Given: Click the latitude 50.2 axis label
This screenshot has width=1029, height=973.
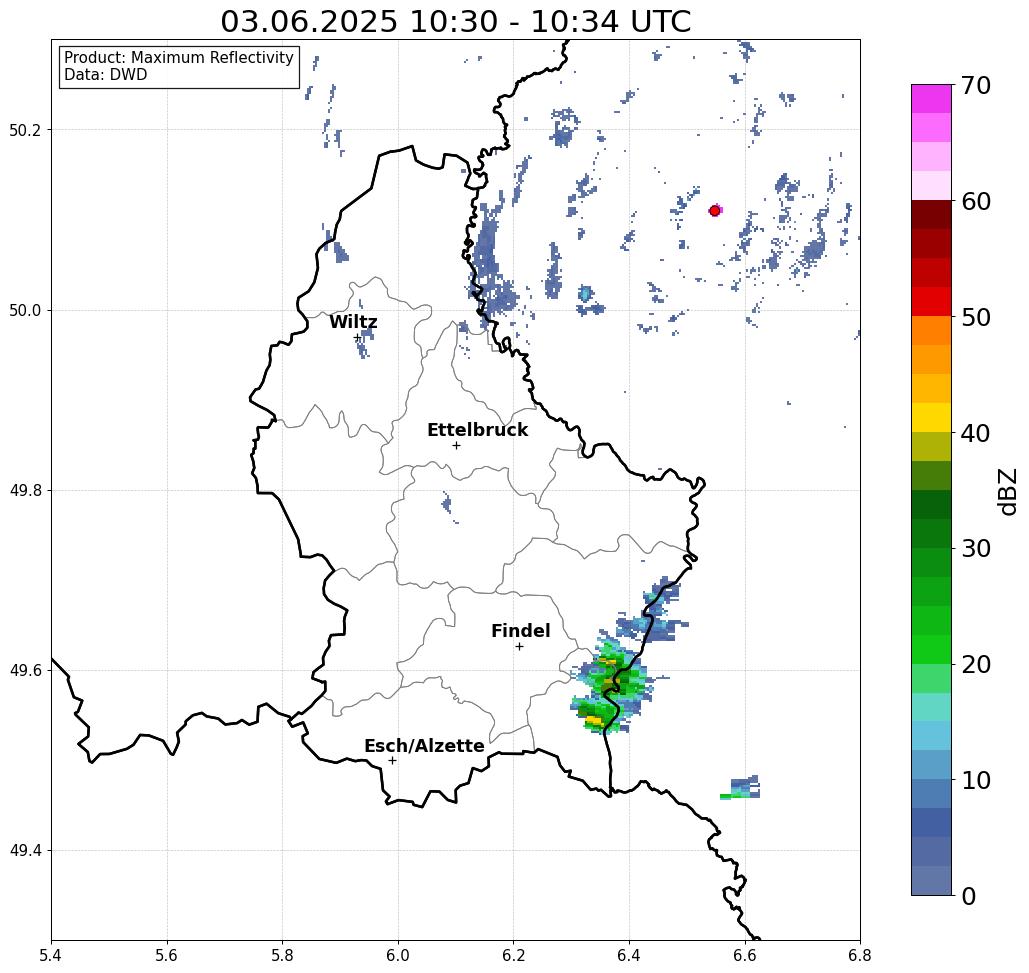Looking at the screenshot, I should (x=25, y=130).
